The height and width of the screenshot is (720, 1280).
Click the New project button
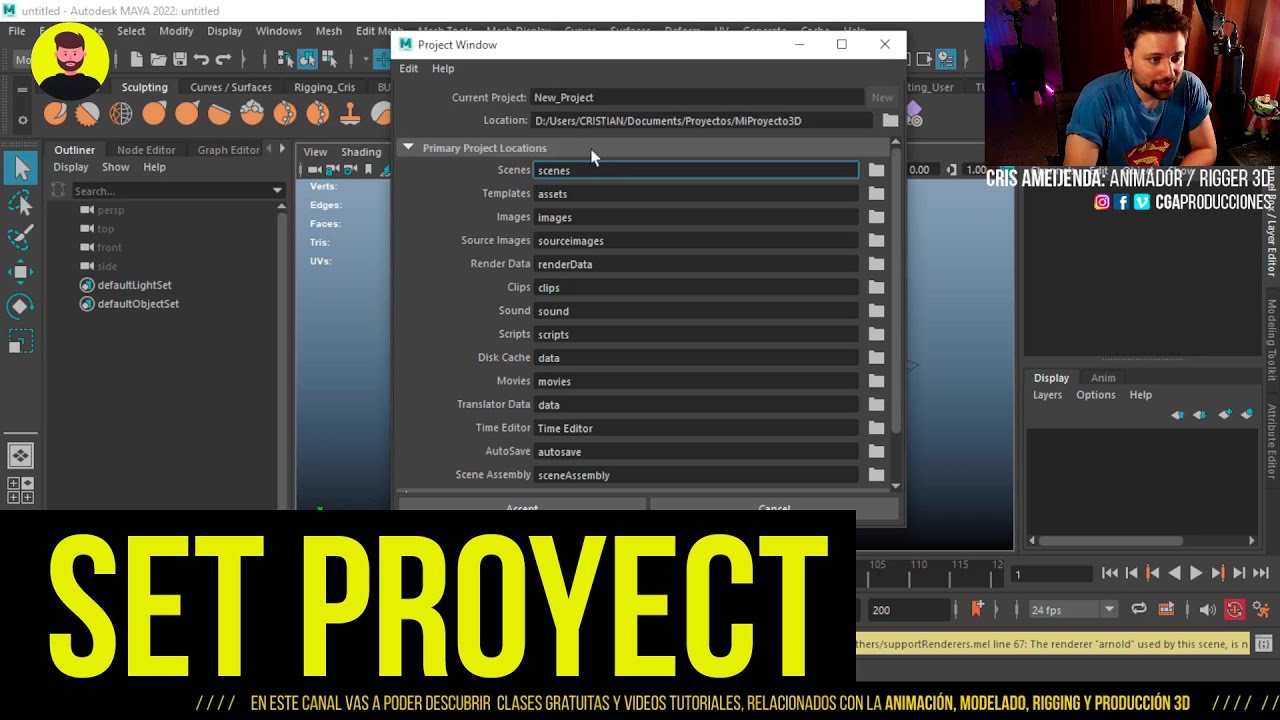click(x=882, y=97)
